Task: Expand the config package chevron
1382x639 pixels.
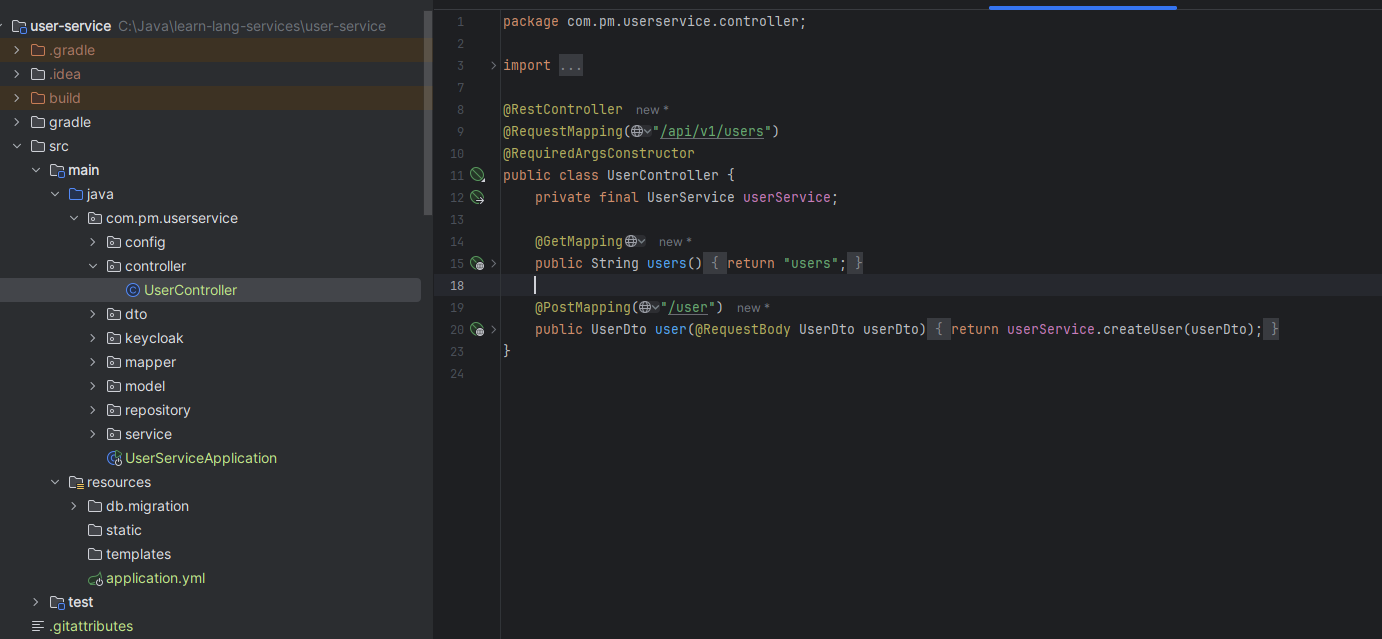Action: 93,242
